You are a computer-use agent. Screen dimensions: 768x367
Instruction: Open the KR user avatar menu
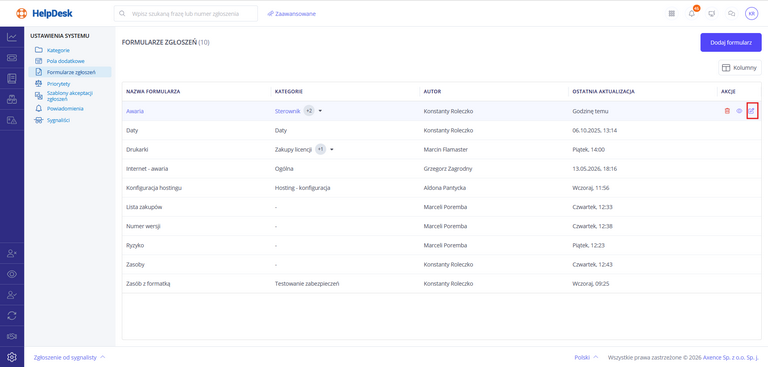[752, 14]
